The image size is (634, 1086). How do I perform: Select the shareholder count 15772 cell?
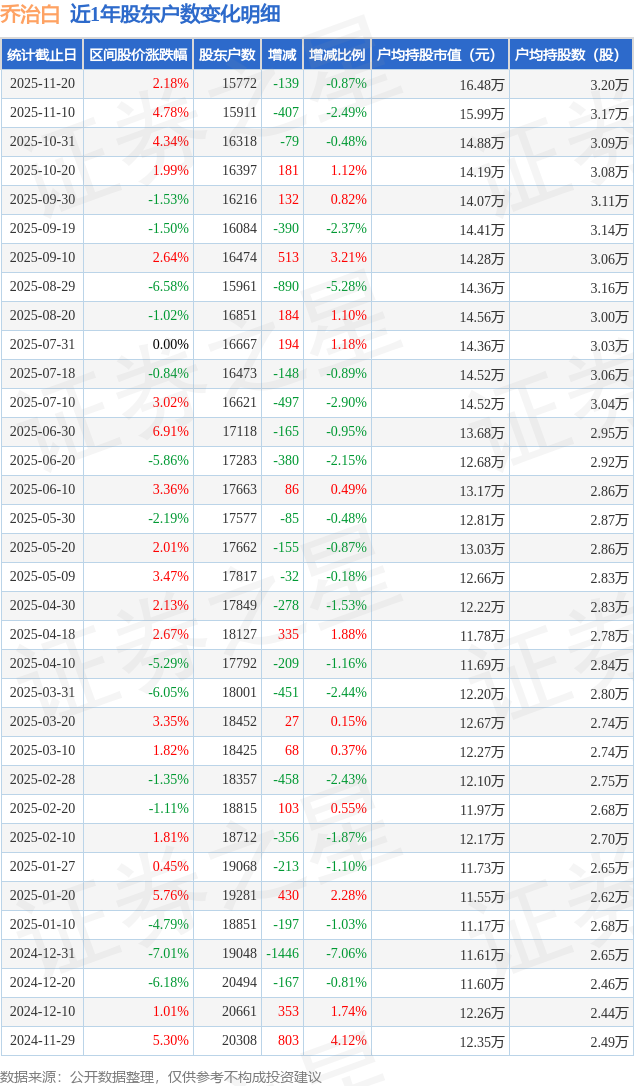[239, 84]
